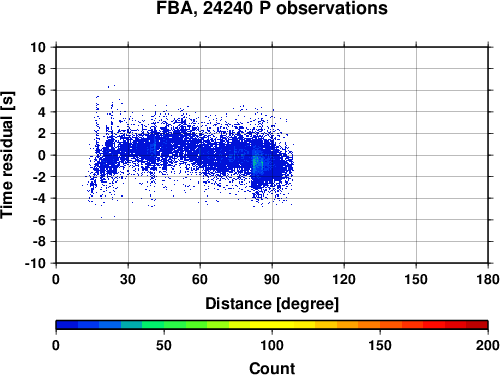Click the x-axis tick label 120
This screenshot has width=500, height=375.
point(344,279)
